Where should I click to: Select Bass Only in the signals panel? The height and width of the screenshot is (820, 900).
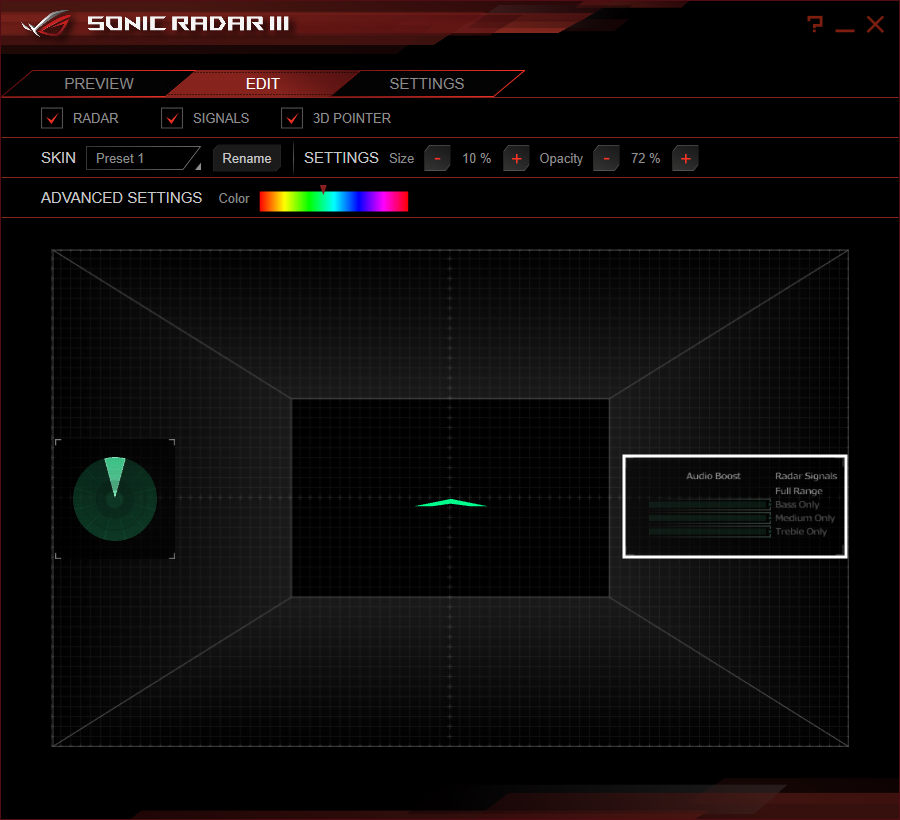pyautogui.click(x=797, y=504)
